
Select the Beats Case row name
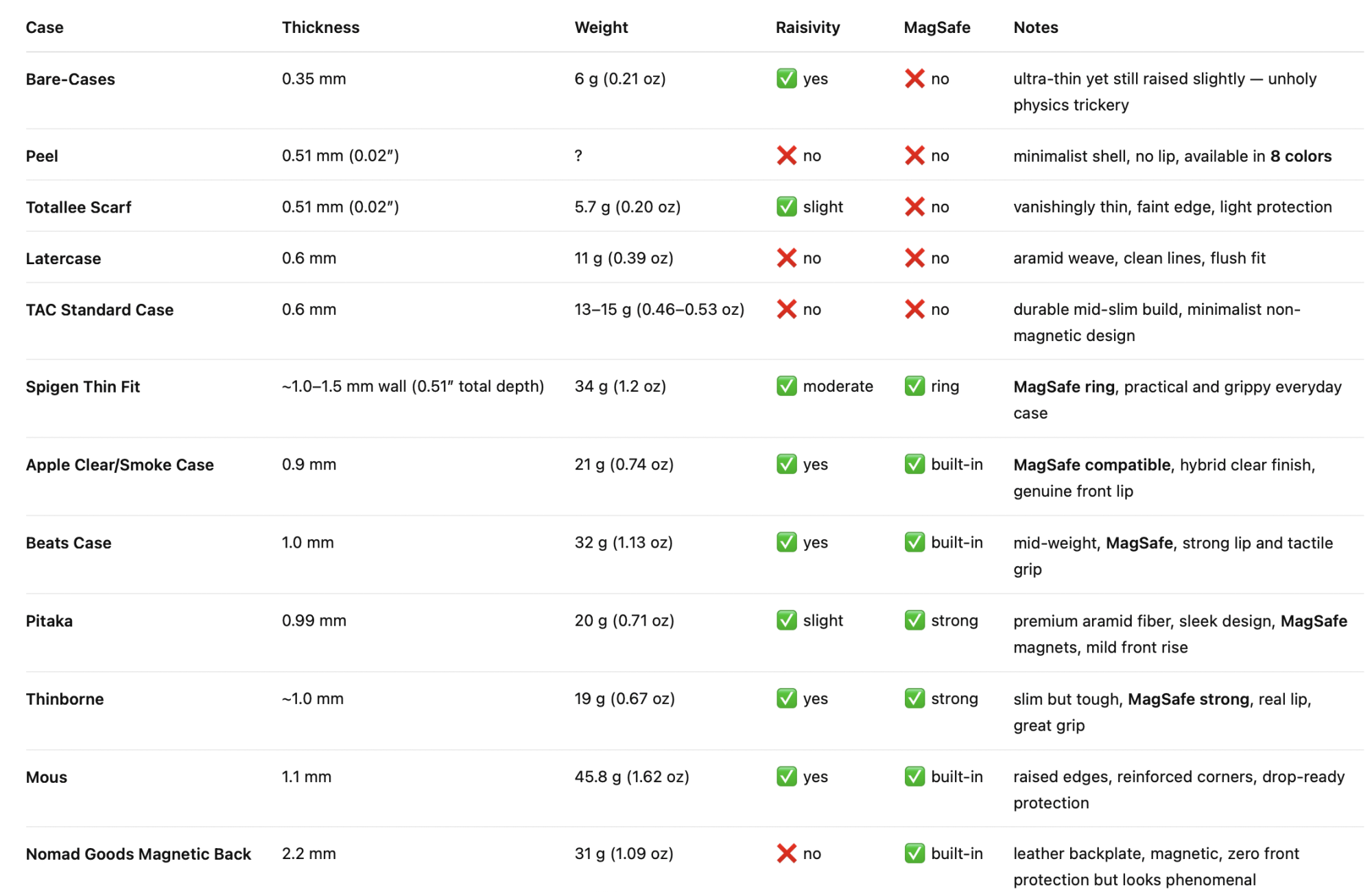tap(69, 543)
